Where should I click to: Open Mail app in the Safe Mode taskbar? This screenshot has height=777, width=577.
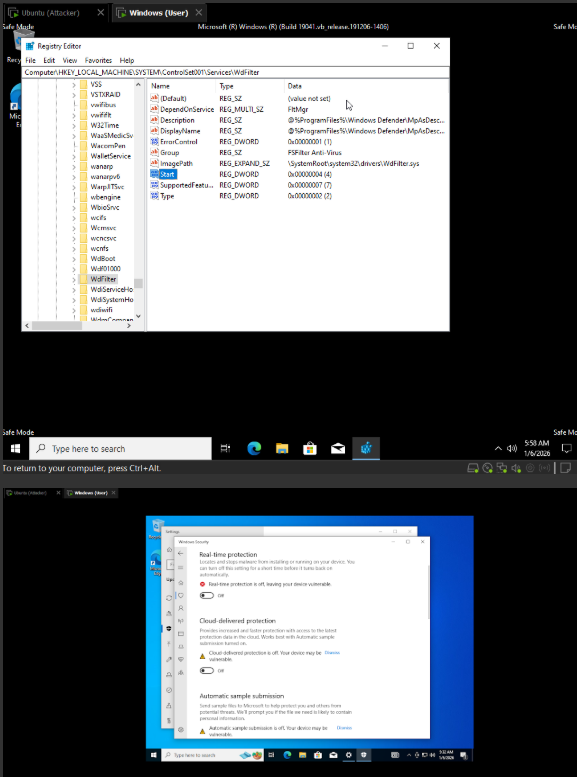(x=338, y=448)
